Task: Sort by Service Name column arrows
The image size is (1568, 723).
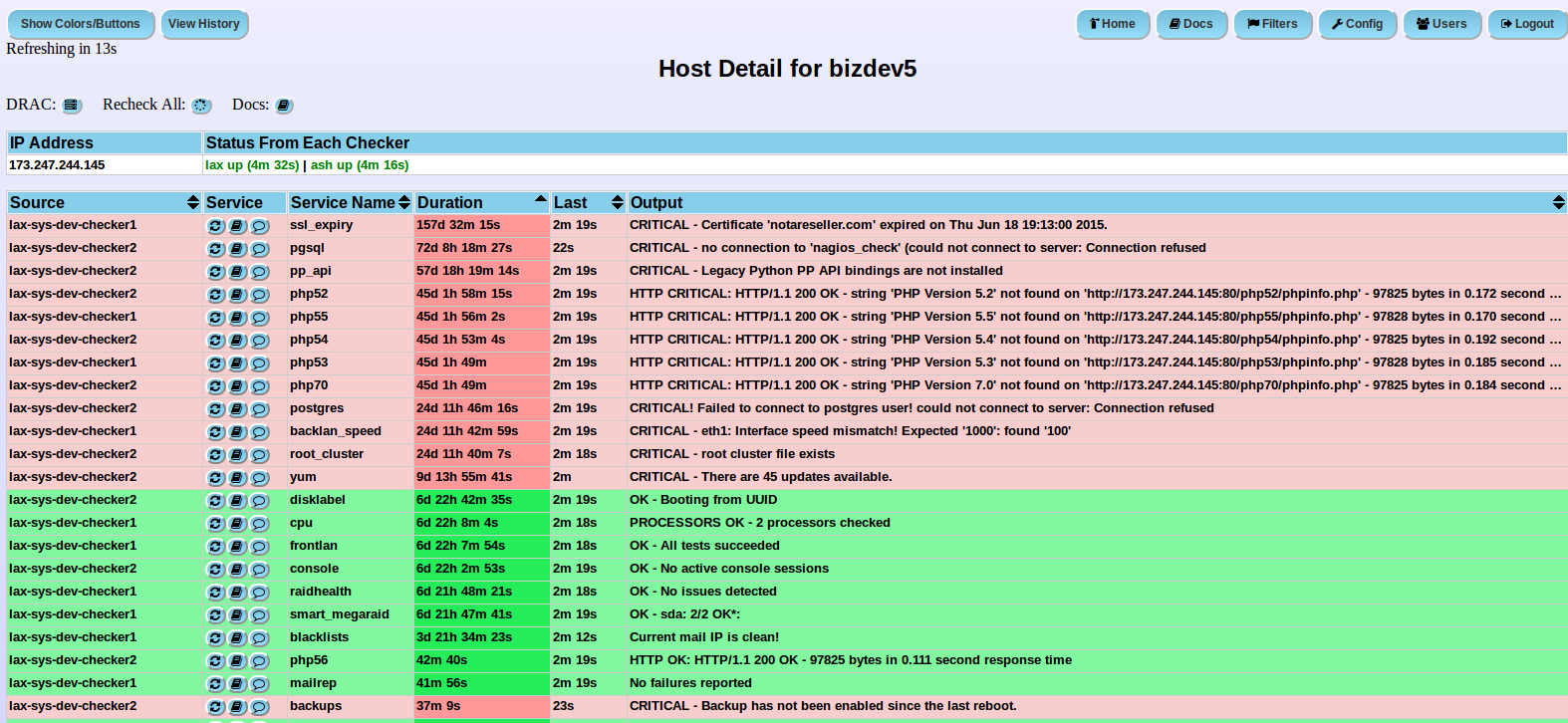Action: point(404,203)
